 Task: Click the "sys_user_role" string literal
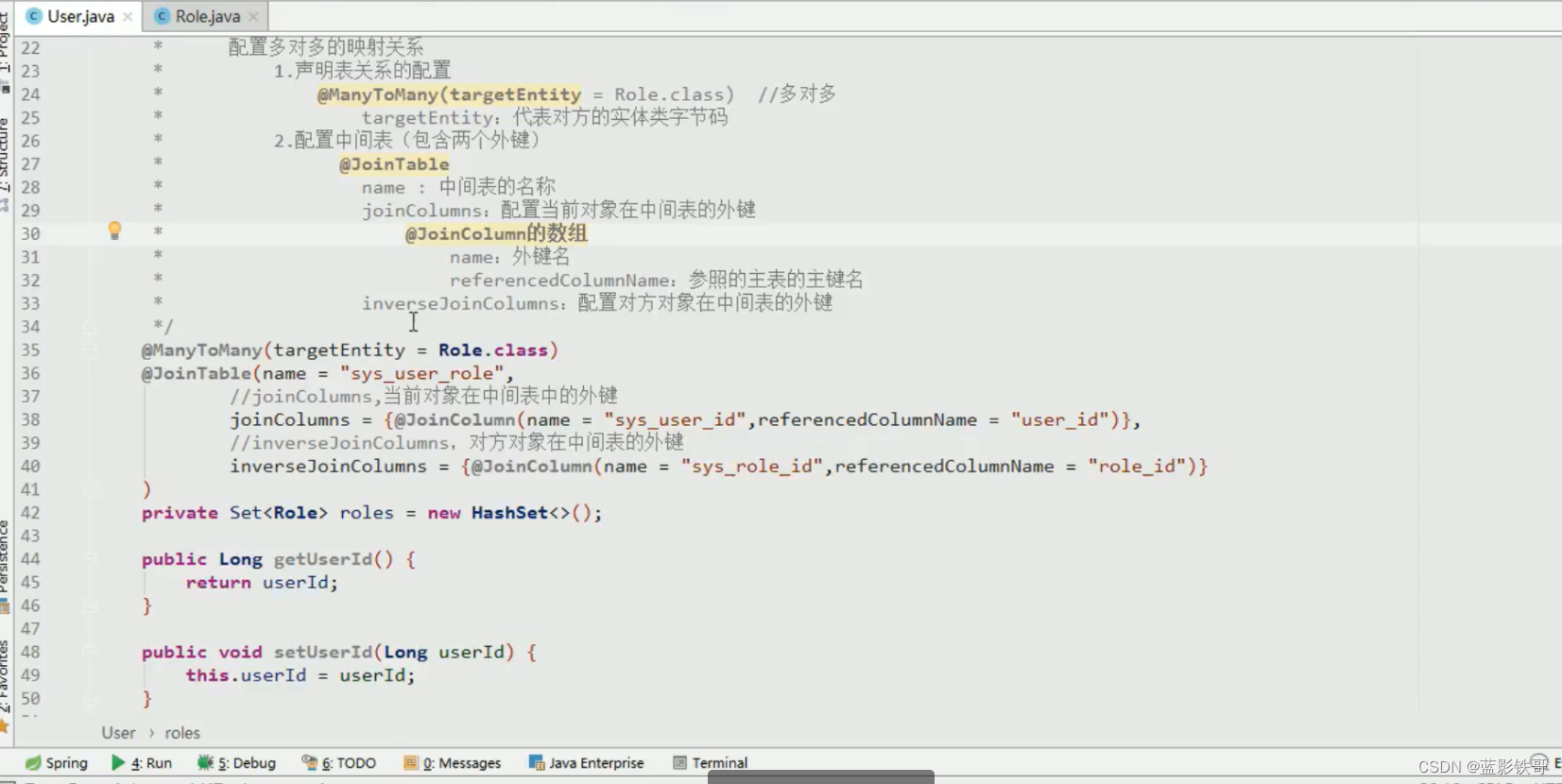(422, 374)
